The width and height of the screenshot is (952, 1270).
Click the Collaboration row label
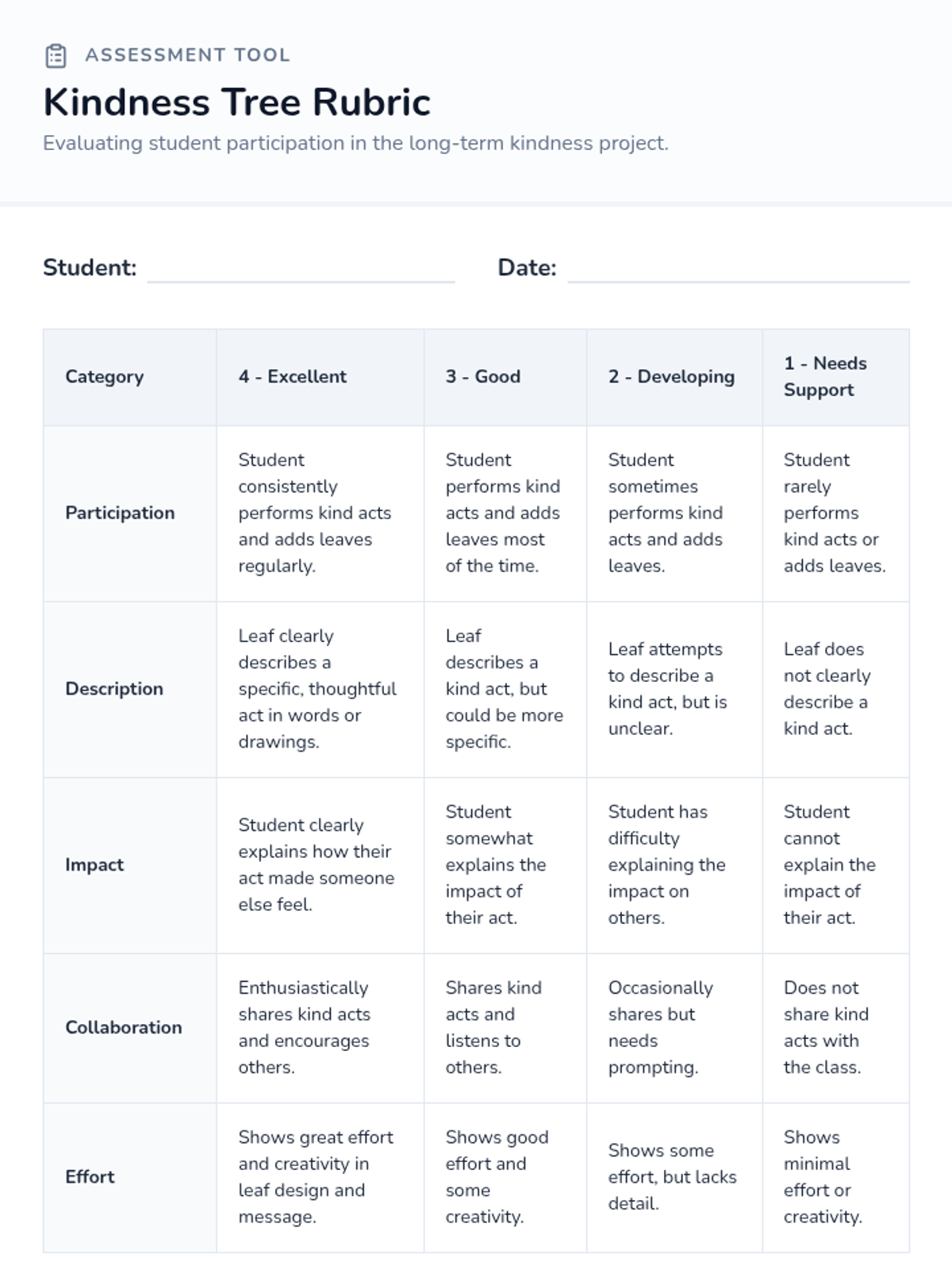click(x=123, y=1027)
